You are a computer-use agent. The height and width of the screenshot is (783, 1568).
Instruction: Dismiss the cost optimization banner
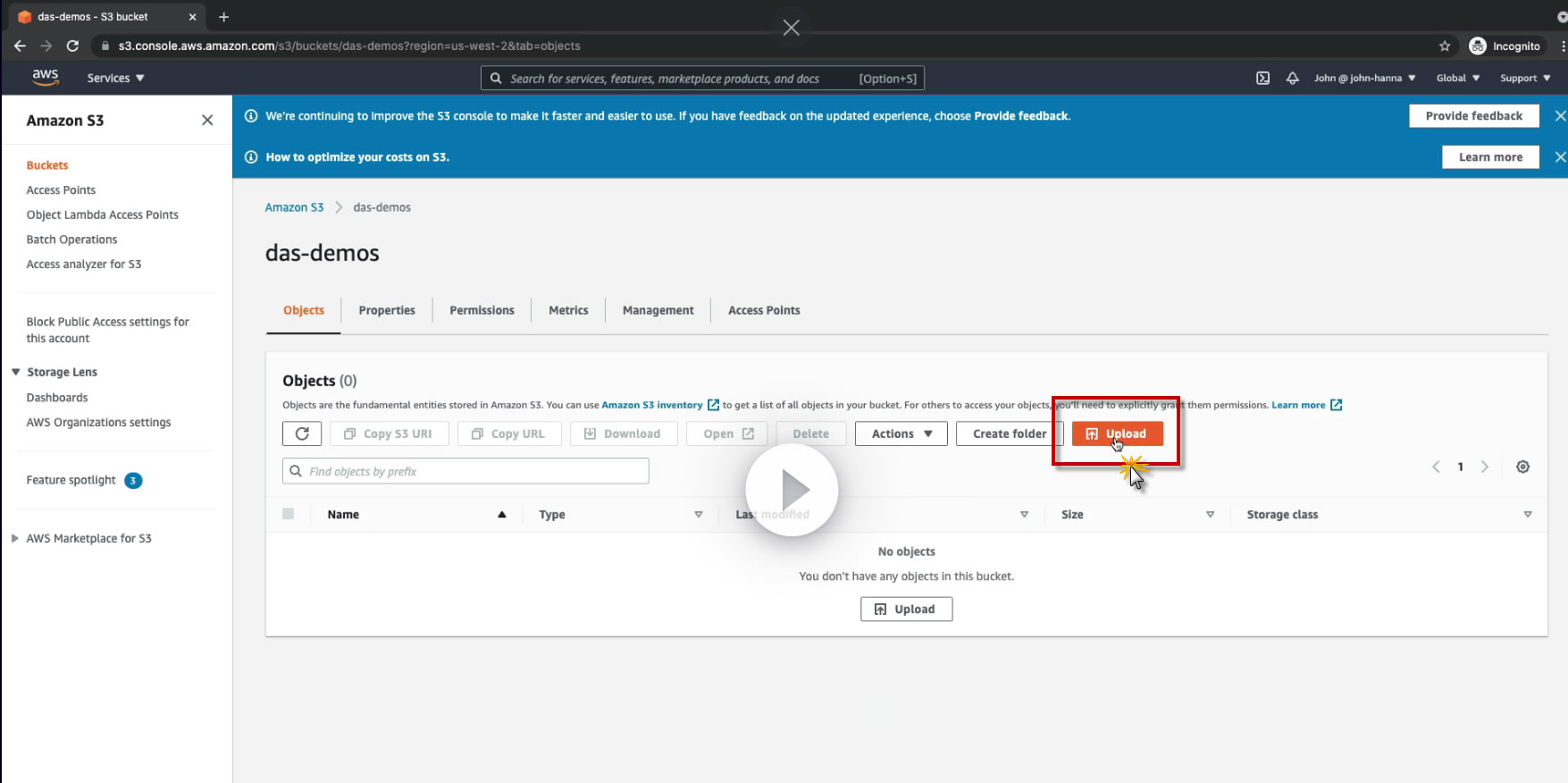tap(1560, 156)
